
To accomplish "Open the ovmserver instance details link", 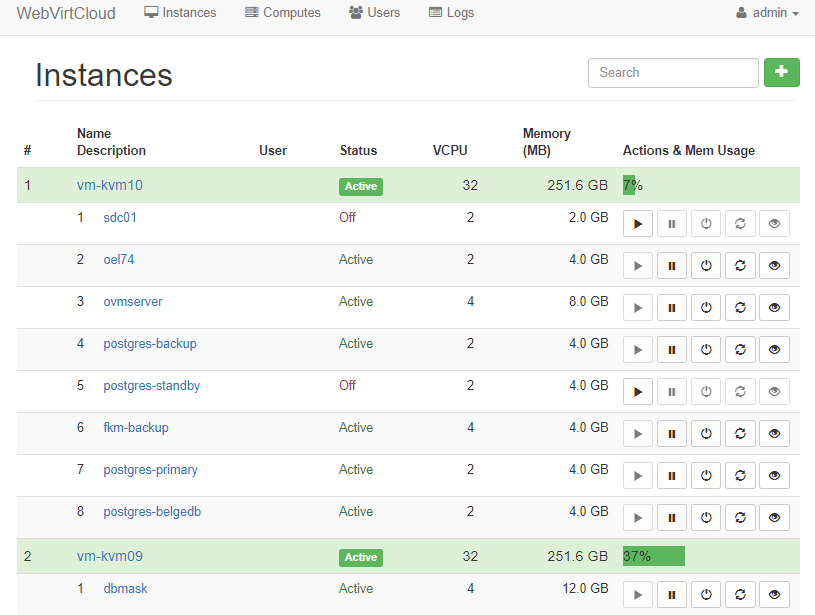I will [x=132, y=301].
